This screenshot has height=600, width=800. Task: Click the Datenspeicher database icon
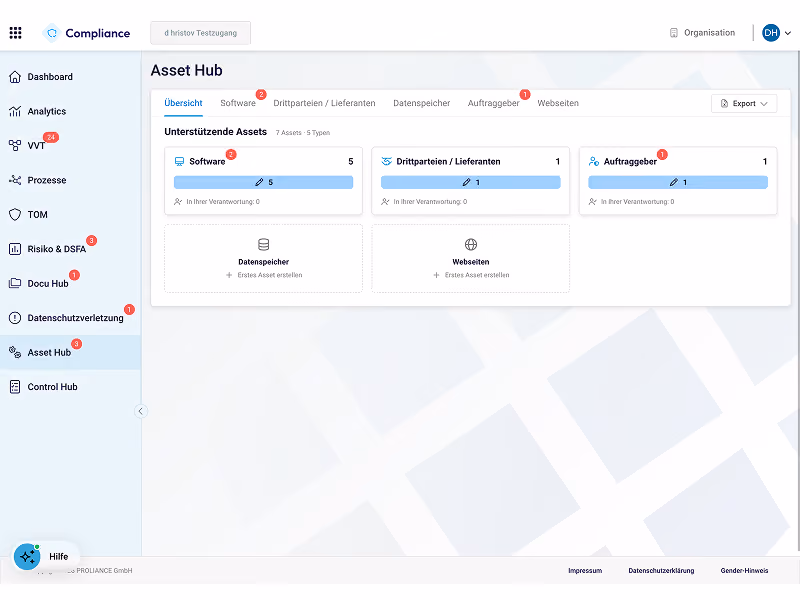263,245
